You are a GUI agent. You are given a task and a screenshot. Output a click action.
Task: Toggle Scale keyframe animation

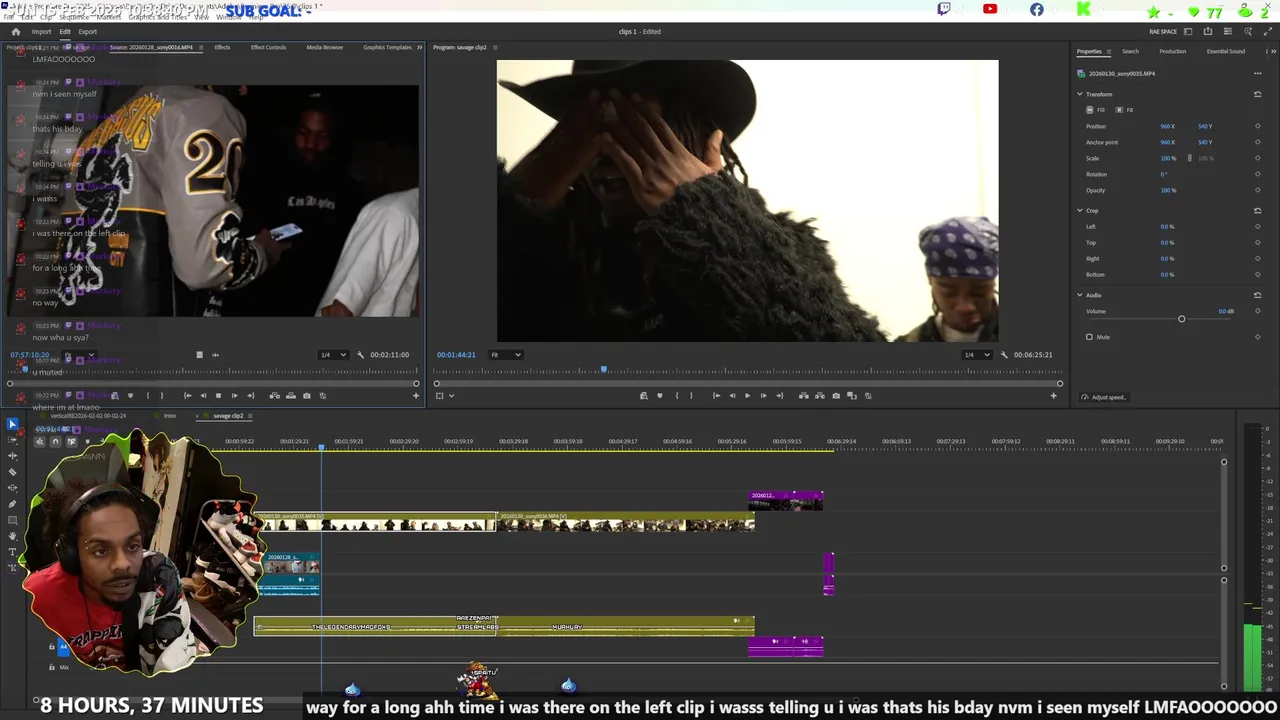point(1257,158)
